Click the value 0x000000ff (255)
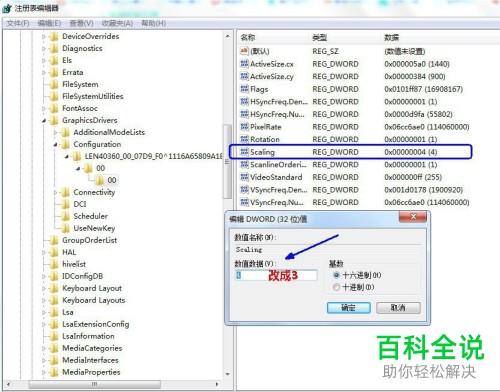Screen dimensions: 500x392 click(x=413, y=177)
